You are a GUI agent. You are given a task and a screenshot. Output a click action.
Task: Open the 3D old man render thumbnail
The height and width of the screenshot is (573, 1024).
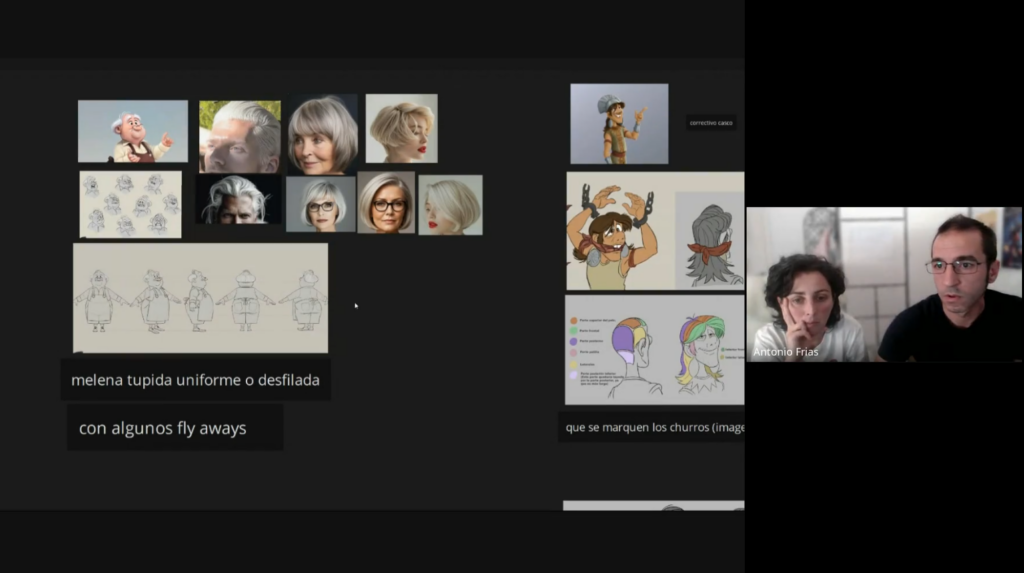pos(133,131)
